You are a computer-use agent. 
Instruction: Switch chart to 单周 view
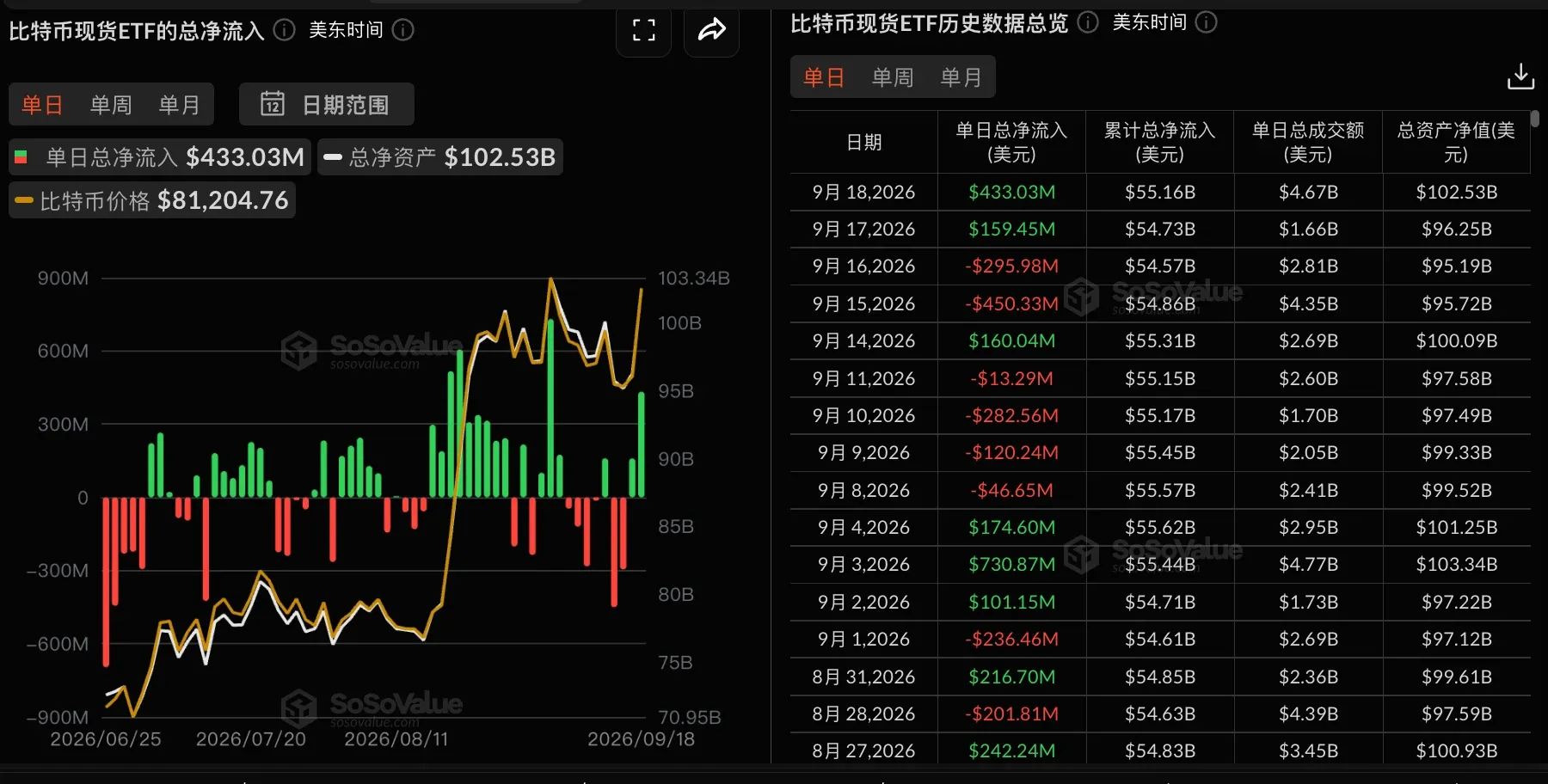(x=111, y=105)
